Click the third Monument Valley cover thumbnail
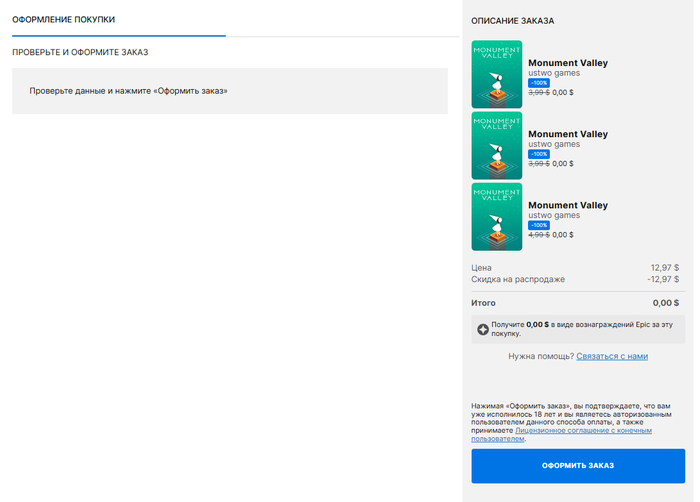Image resolution: width=700 pixels, height=502 pixels. click(x=496, y=217)
